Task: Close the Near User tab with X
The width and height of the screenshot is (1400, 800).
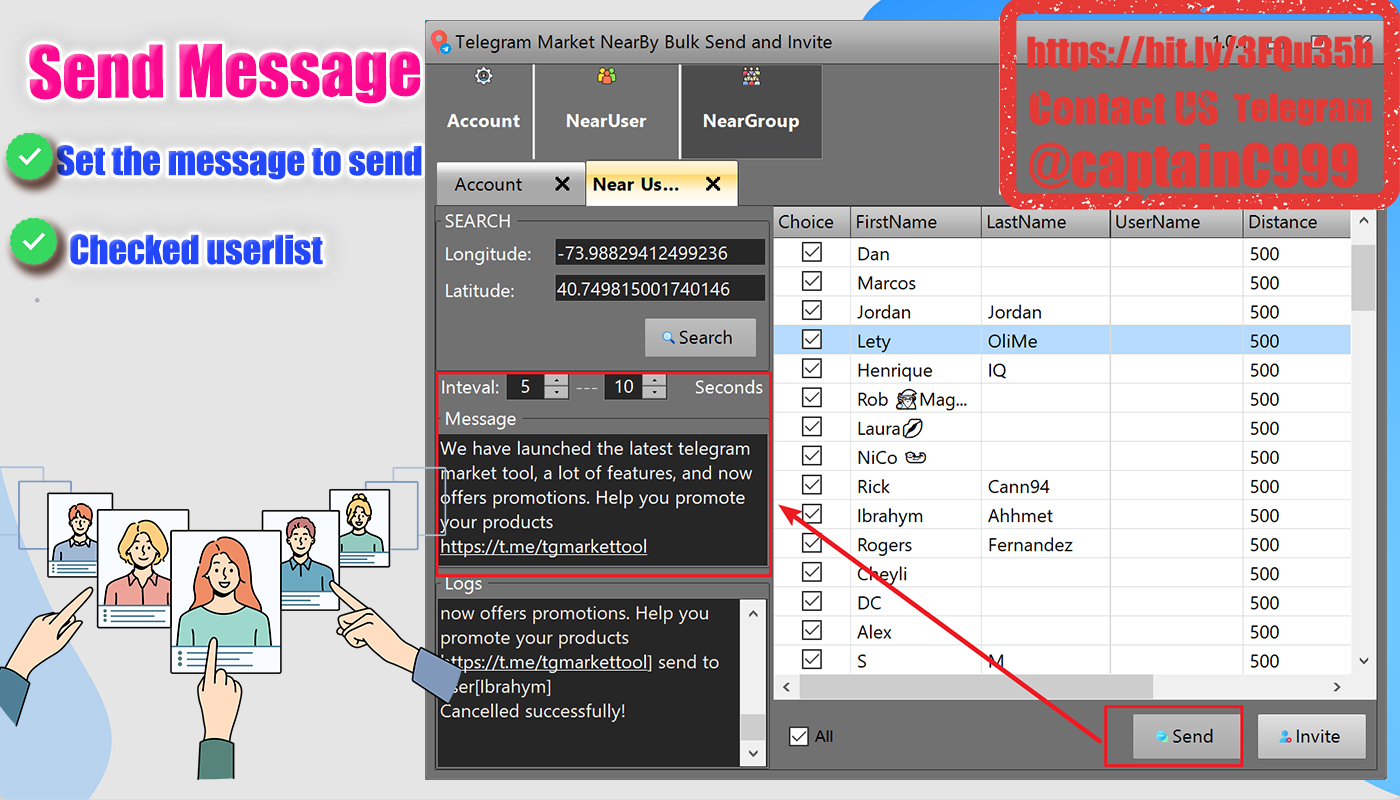Action: (x=713, y=184)
